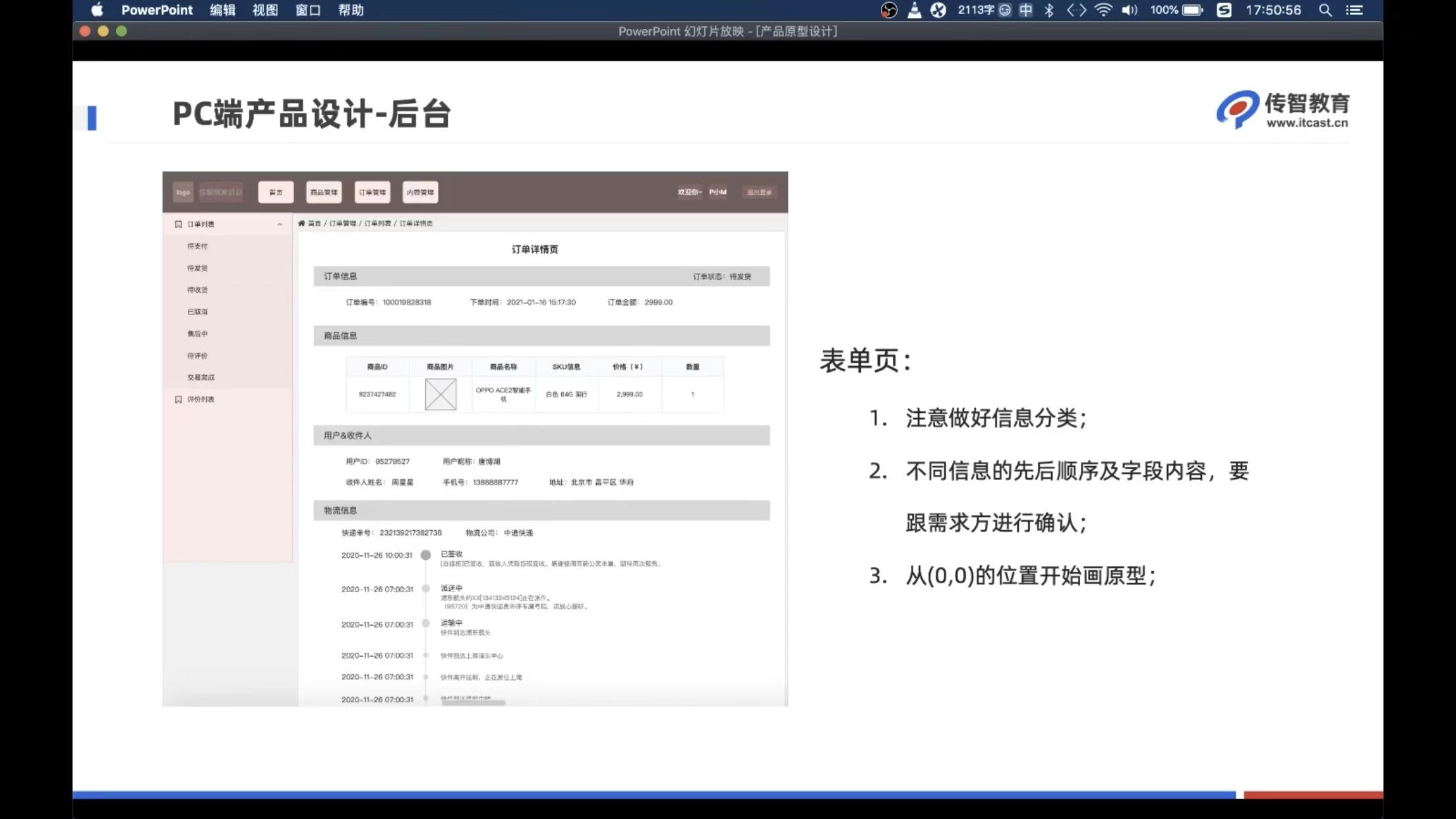This screenshot has width=1456, height=819.
Task: Open the 编辑 menu
Action: (x=222, y=10)
